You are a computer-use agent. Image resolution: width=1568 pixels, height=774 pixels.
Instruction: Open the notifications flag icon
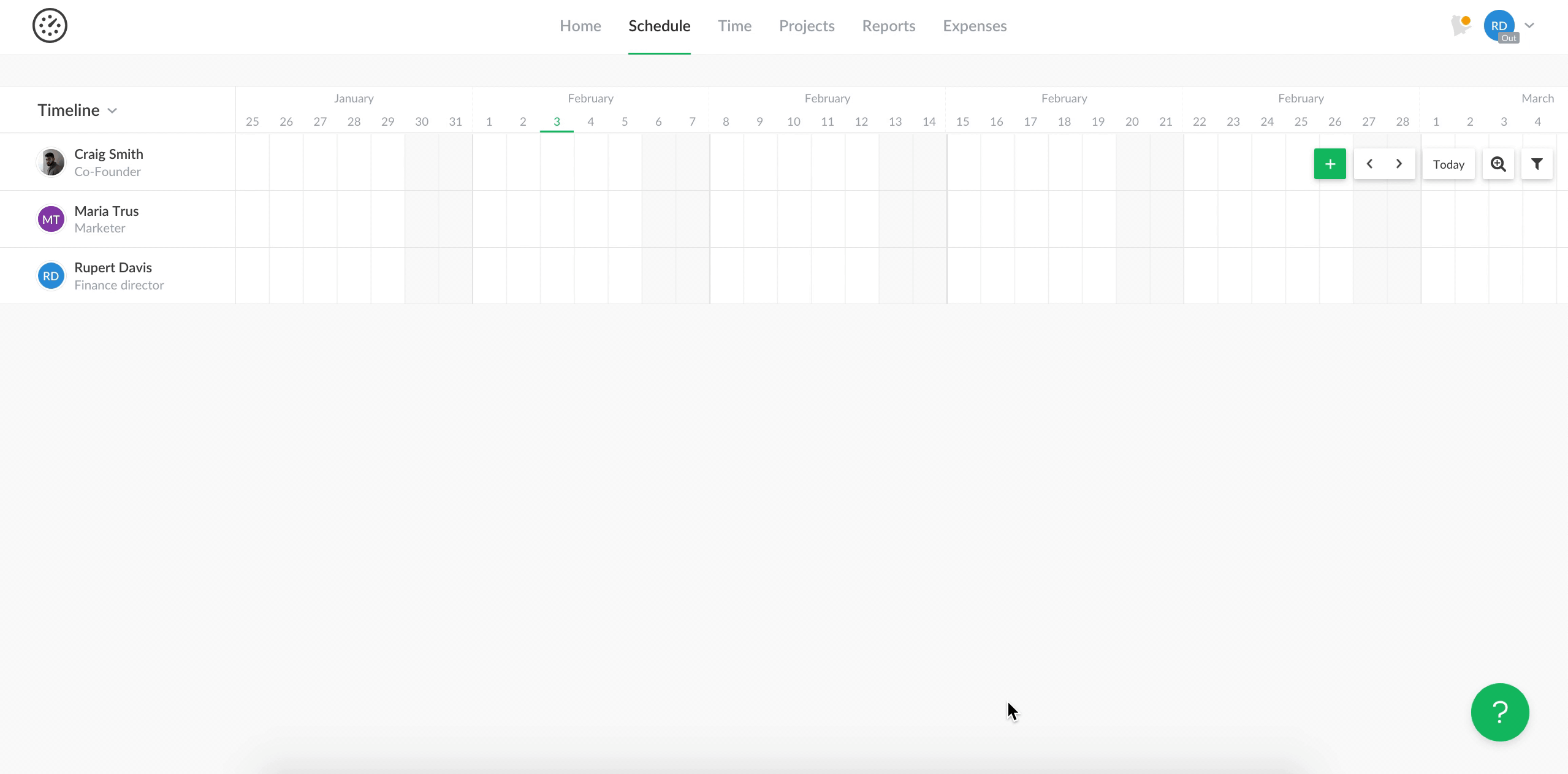1461,26
